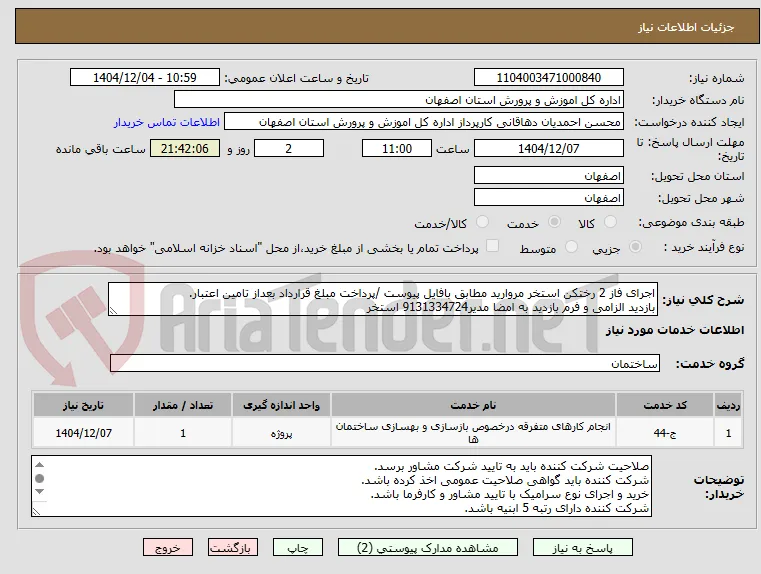Toggle the اسناد خزانه اسلامی payment checkbox
This screenshot has height=574, width=761.
(x=492, y=246)
